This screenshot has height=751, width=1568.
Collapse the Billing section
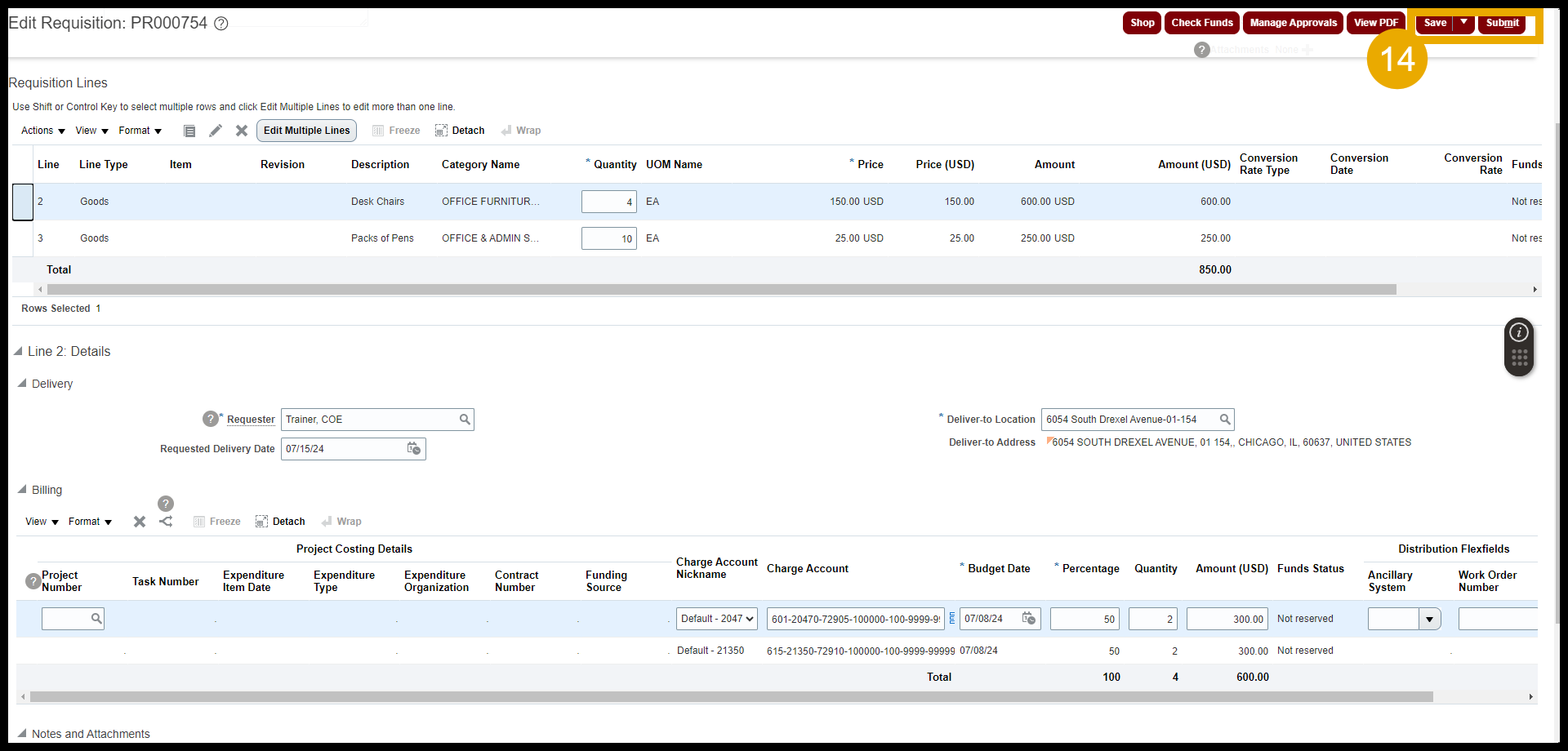point(22,490)
